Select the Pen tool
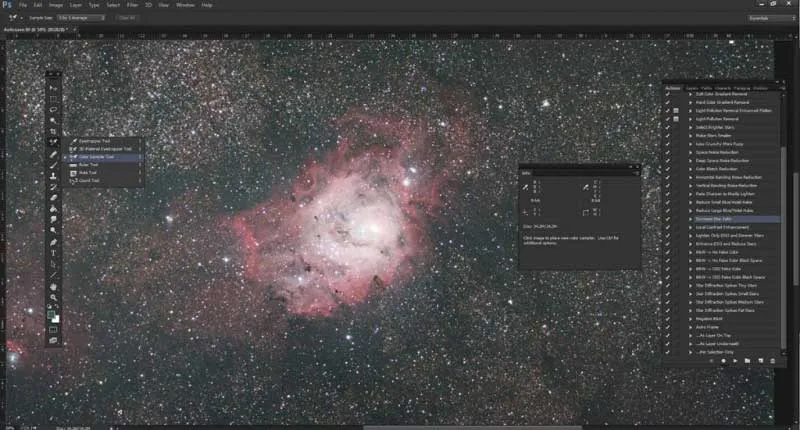800x430 pixels. pos(53,242)
